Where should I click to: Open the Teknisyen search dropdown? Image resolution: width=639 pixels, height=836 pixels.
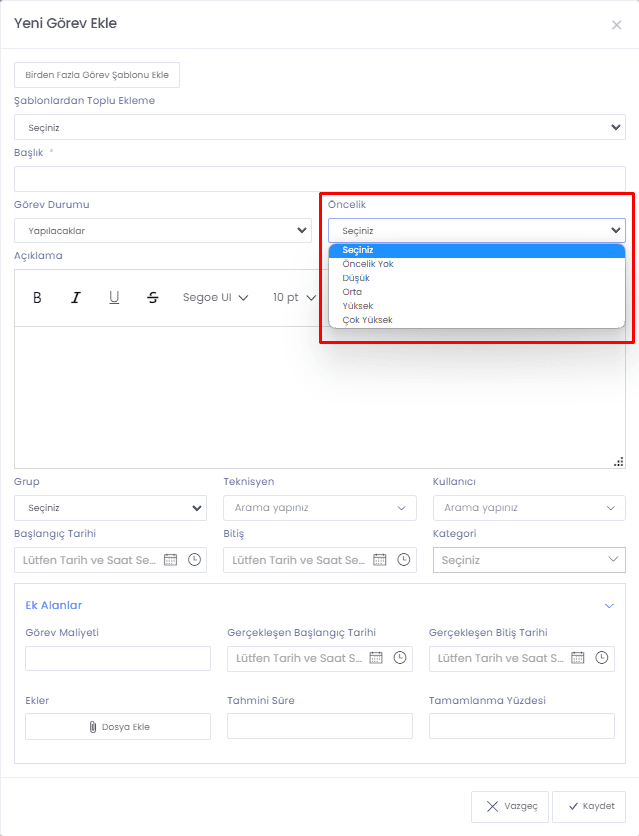320,508
